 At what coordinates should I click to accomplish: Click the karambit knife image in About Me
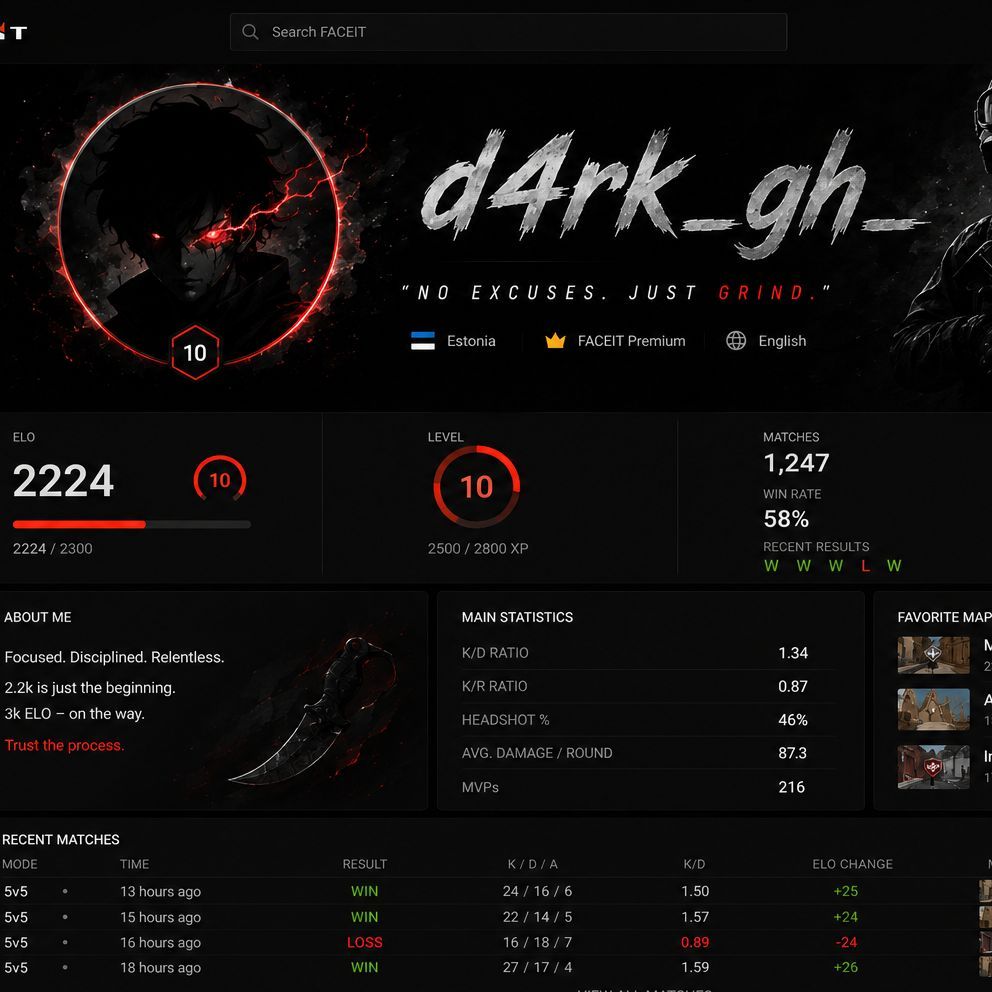pos(313,712)
